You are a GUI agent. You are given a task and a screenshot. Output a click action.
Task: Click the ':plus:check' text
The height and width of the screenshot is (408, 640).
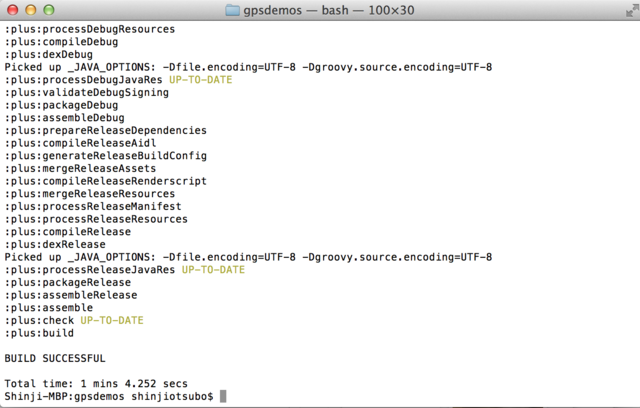coord(39,321)
